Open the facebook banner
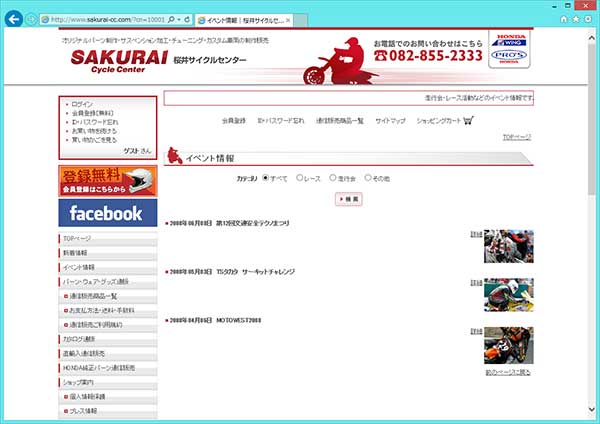This screenshot has height=424, width=600. (108, 213)
